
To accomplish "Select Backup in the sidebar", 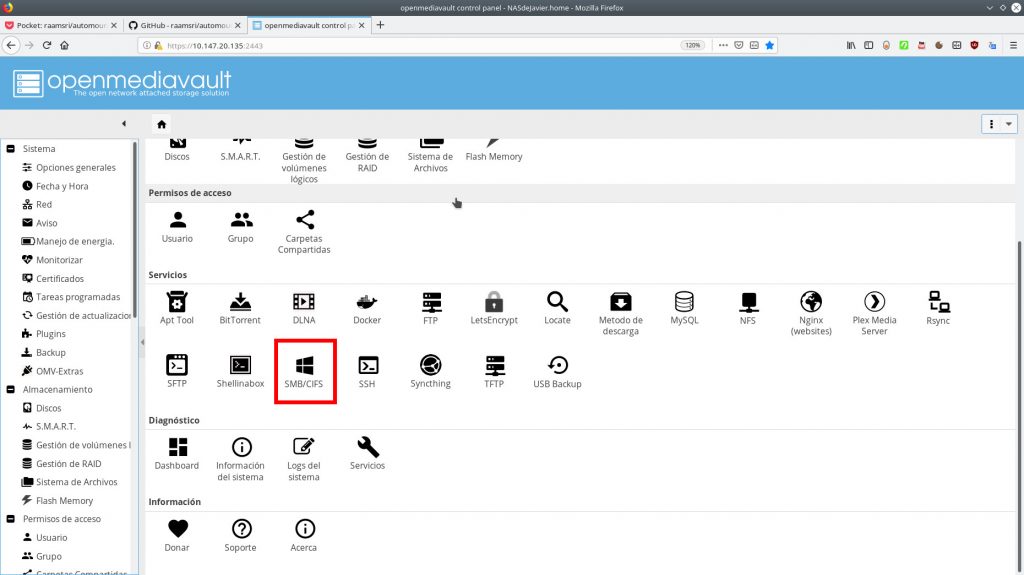I will click(44, 352).
